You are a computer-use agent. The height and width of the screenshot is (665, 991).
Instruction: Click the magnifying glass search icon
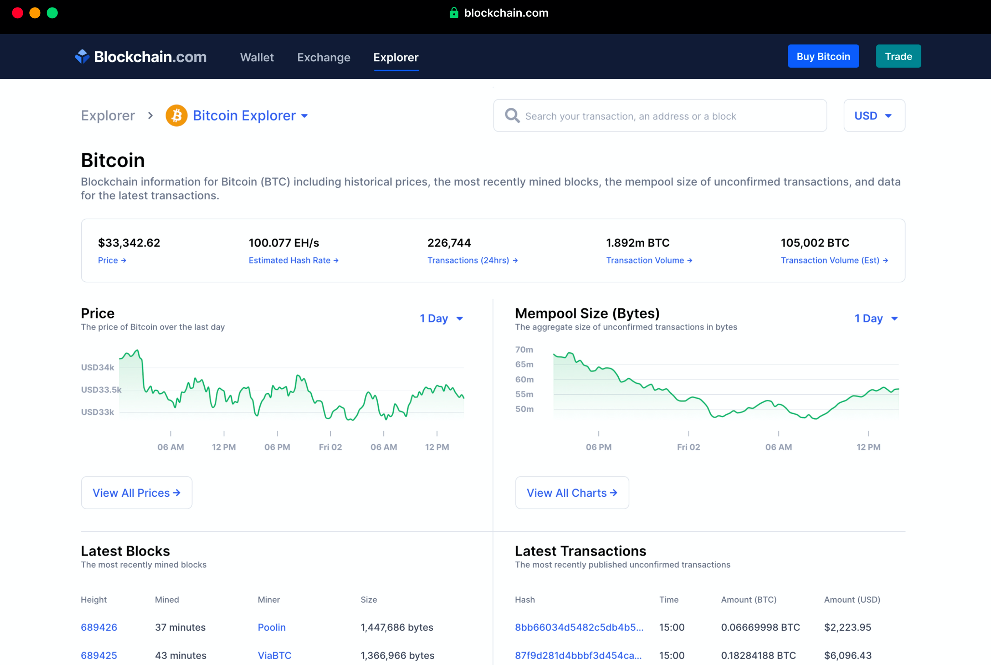[x=512, y=116]
